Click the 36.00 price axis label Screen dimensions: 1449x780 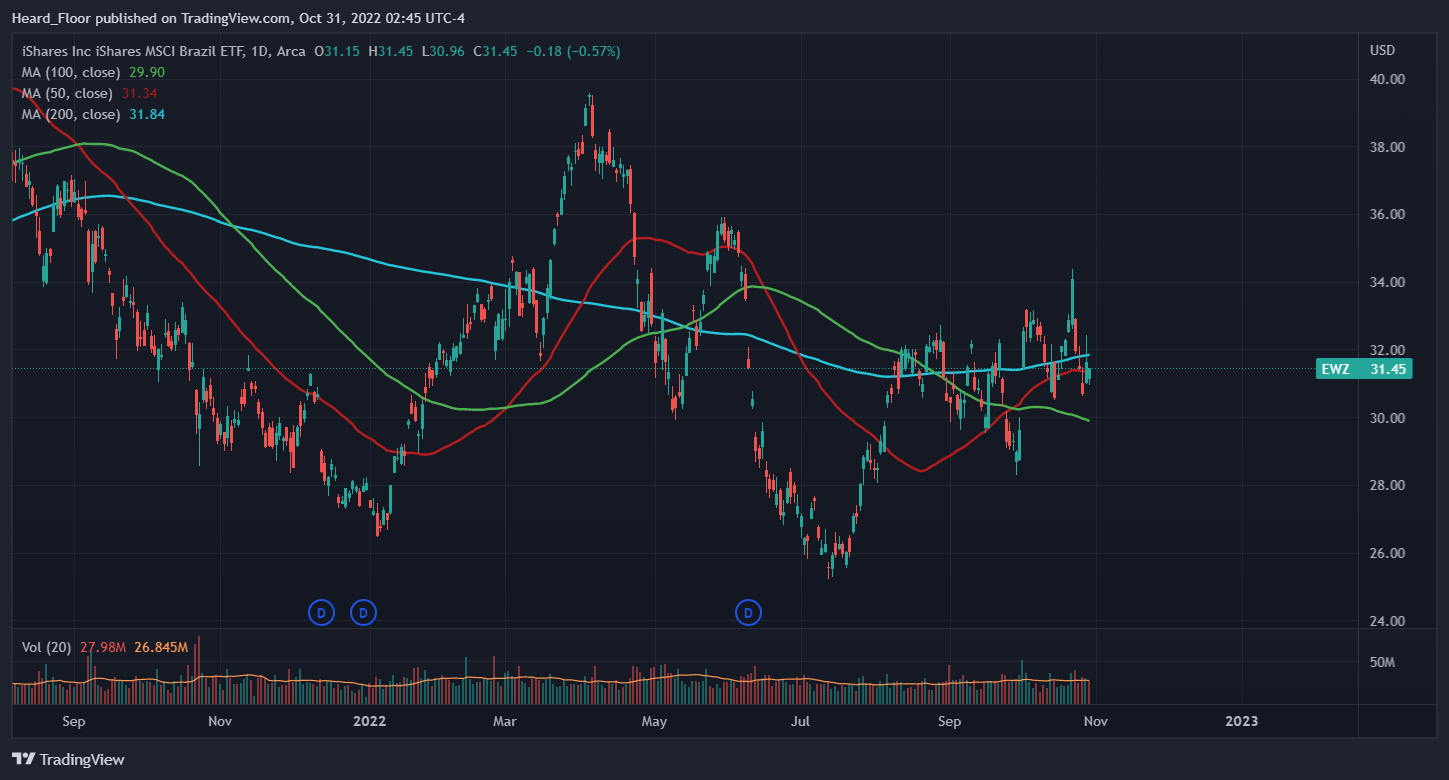pos(1387,214)
